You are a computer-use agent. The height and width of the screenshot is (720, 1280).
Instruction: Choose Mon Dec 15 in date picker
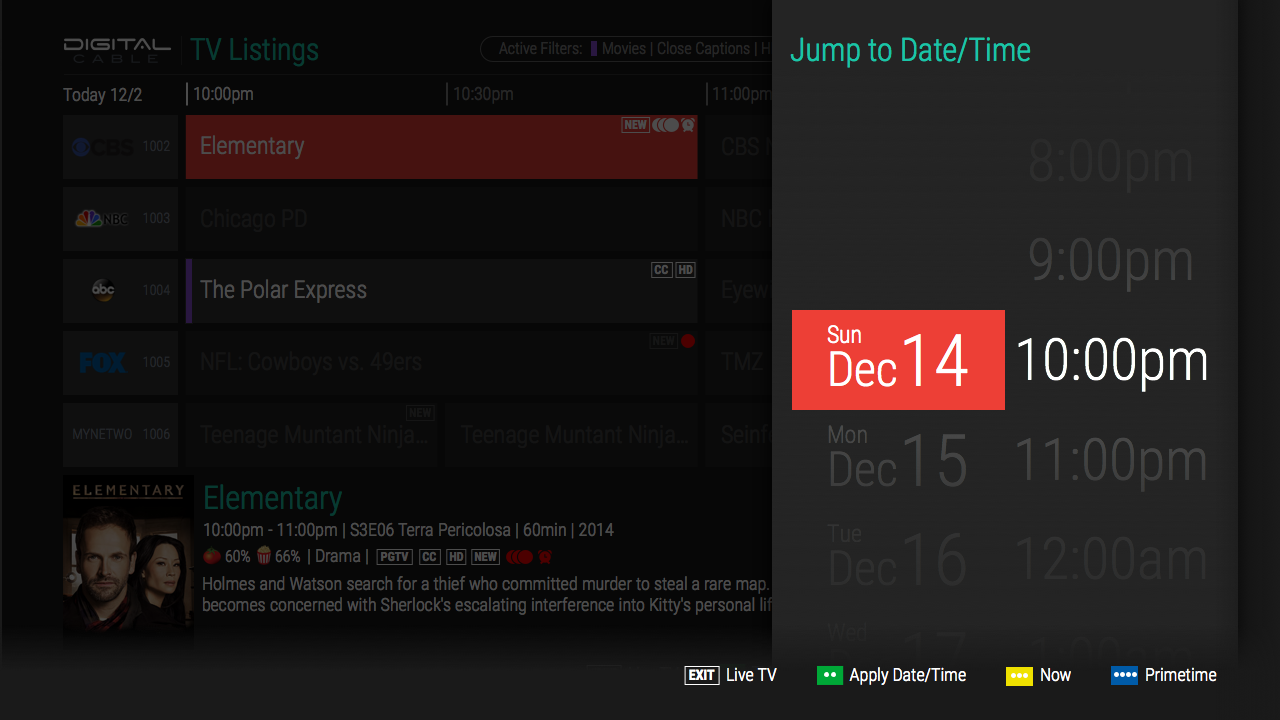point(898,460)
